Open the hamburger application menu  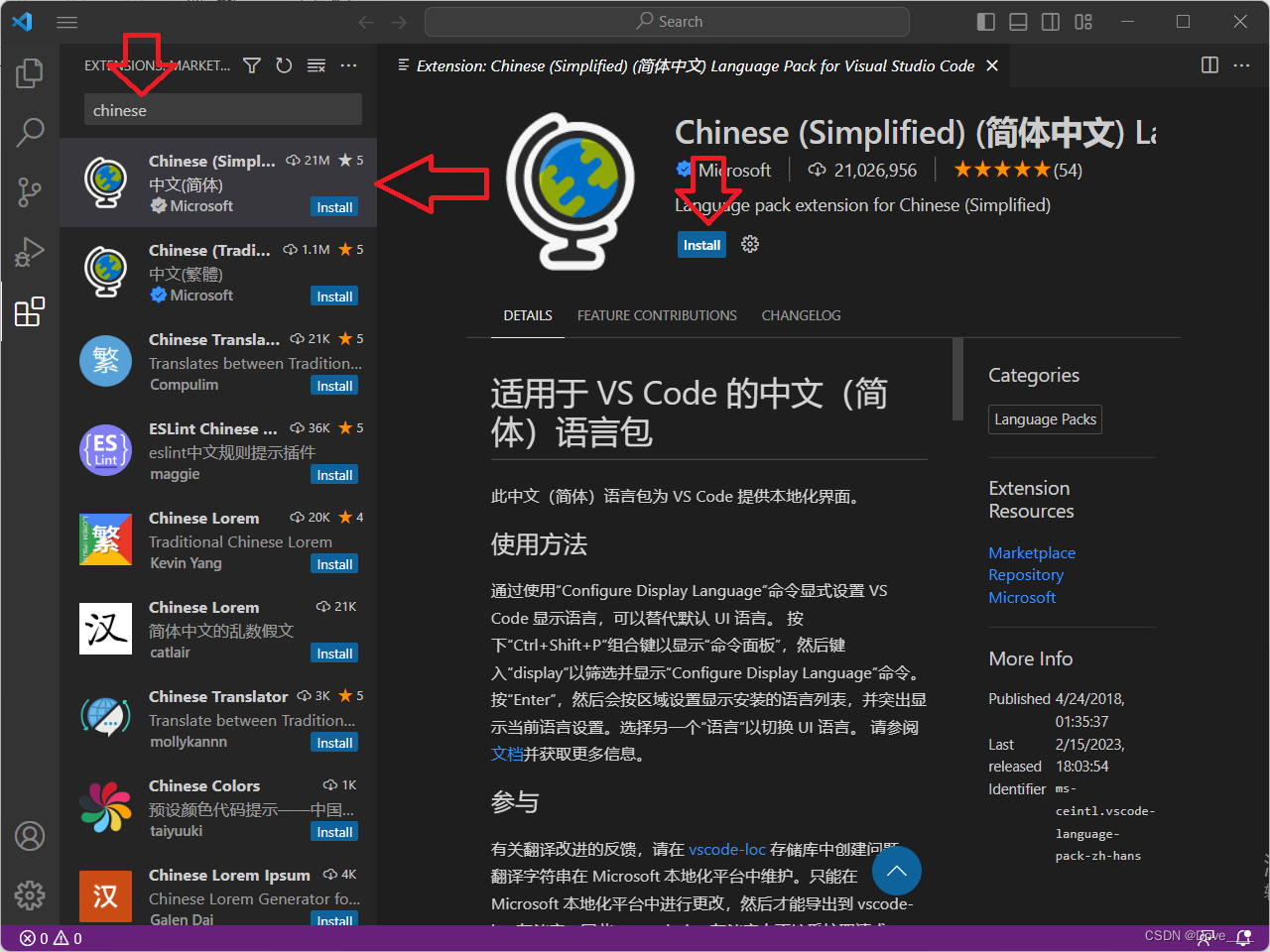(66, 22)
